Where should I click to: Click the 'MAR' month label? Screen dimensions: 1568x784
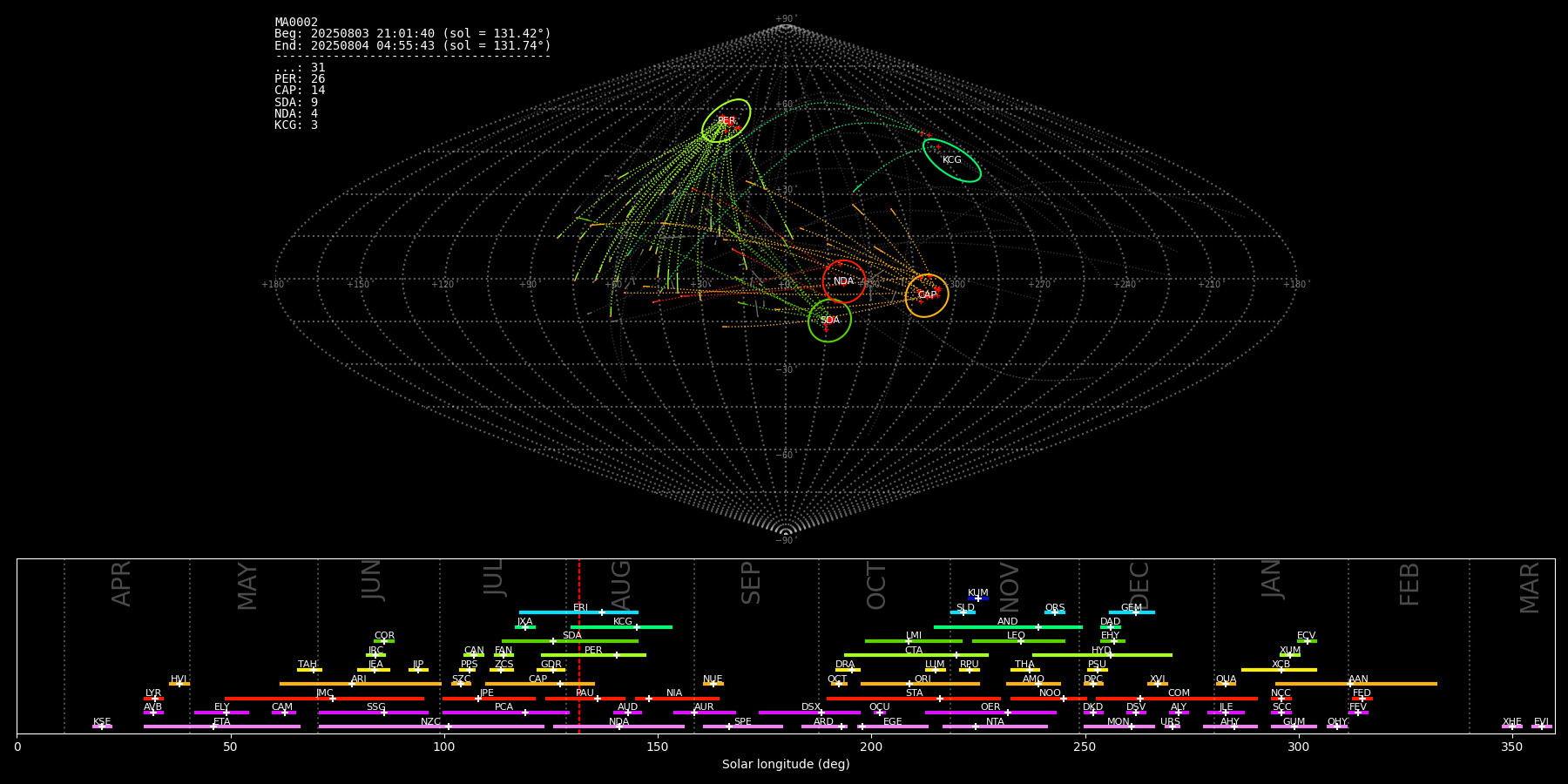click(x=1530, y=588)
